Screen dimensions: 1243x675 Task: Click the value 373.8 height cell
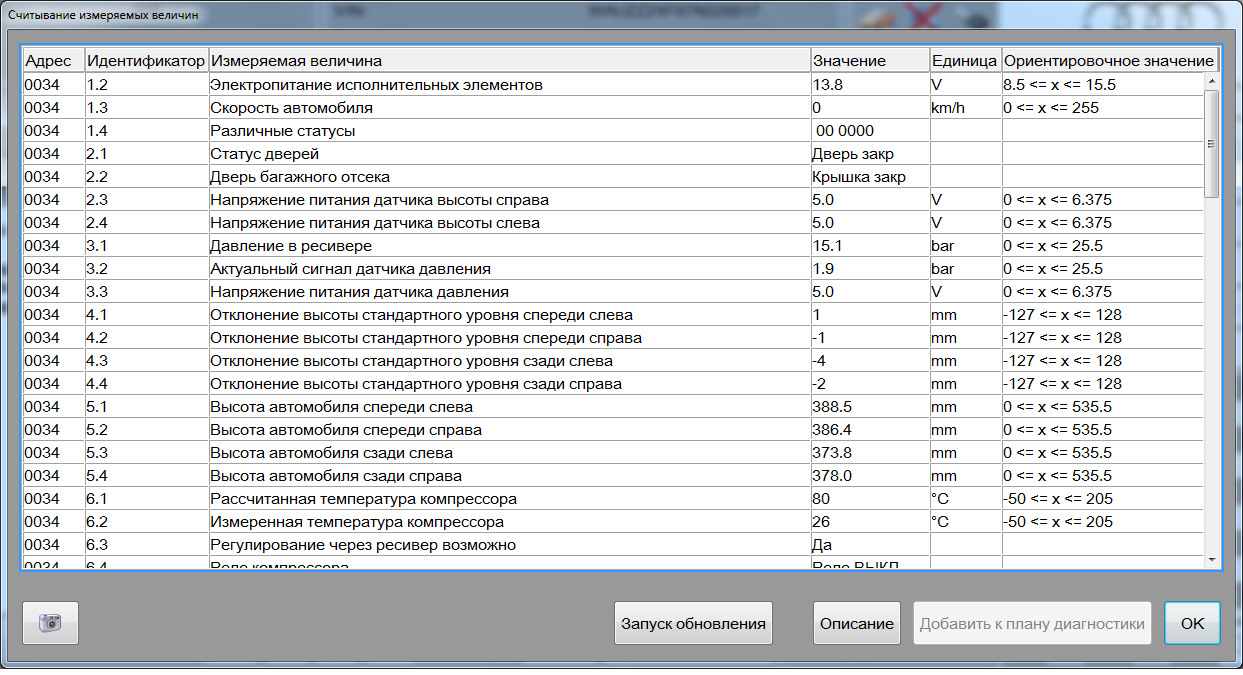(x=870, y=453)
